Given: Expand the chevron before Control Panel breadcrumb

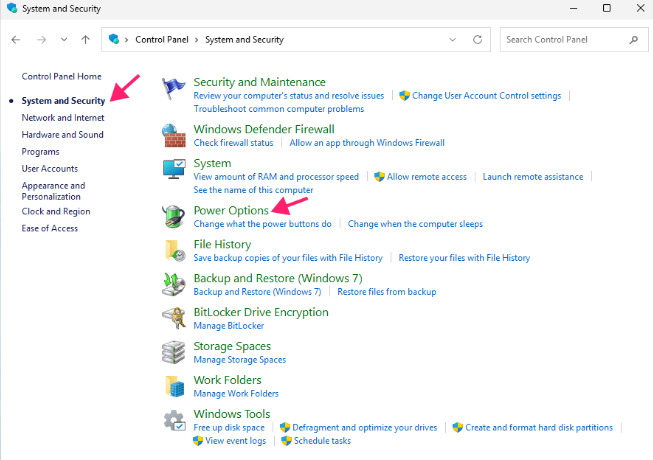Looking at the screenshot, I should click(x=126, y=40).
